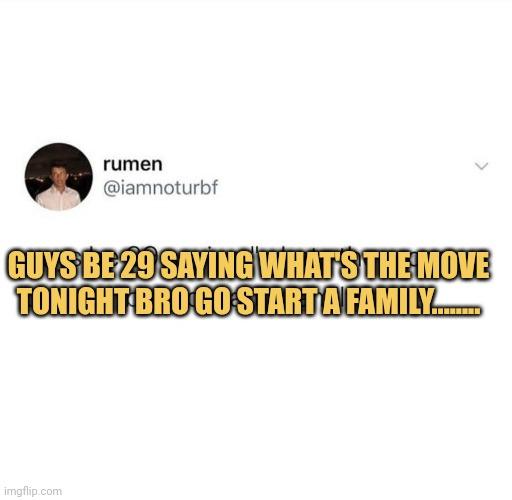Select the word BE in the caption
Screen dimensions: 512x500
[99, 265]
